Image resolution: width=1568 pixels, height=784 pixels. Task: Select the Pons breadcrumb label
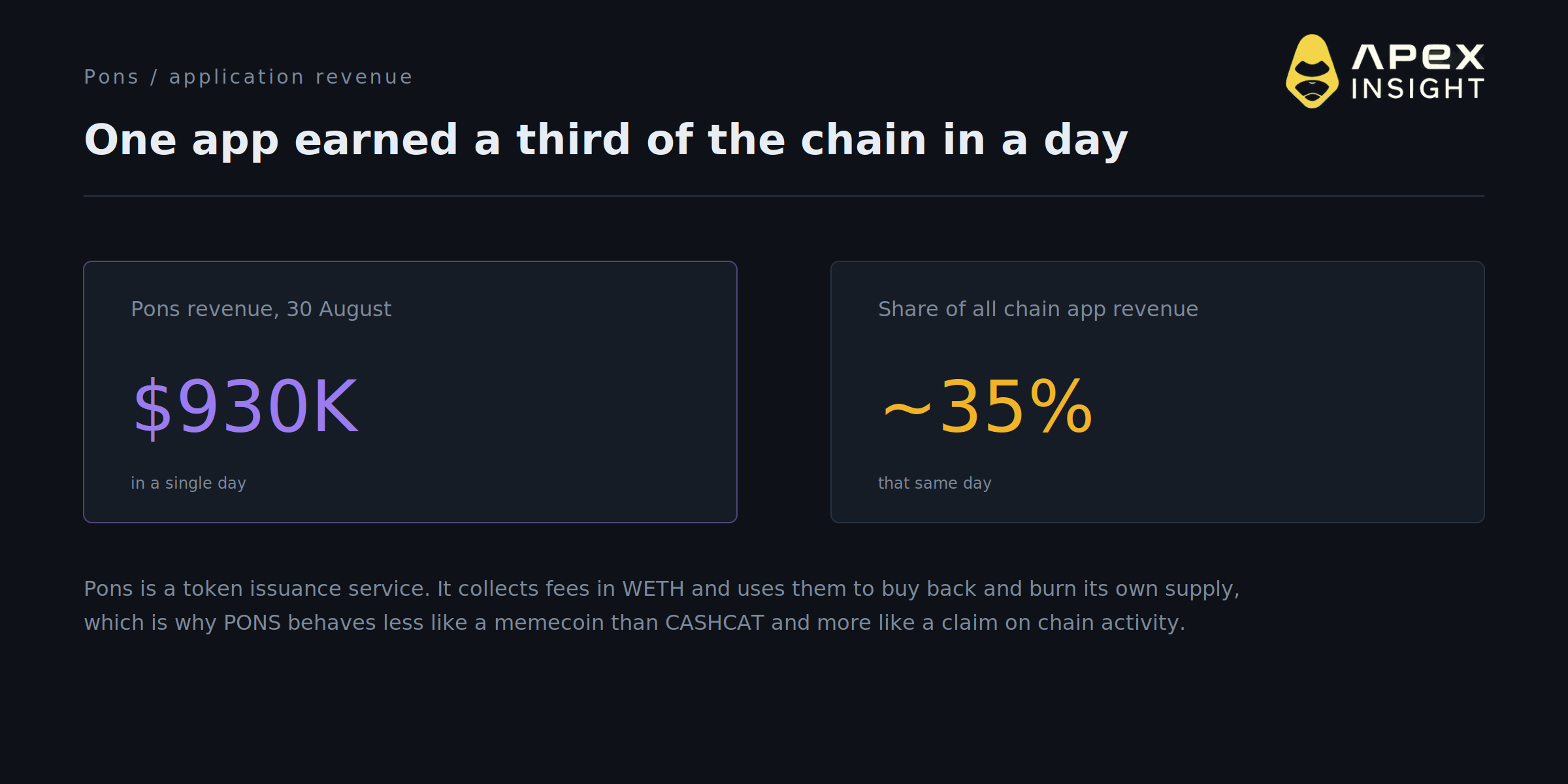(x=111, y=76)
